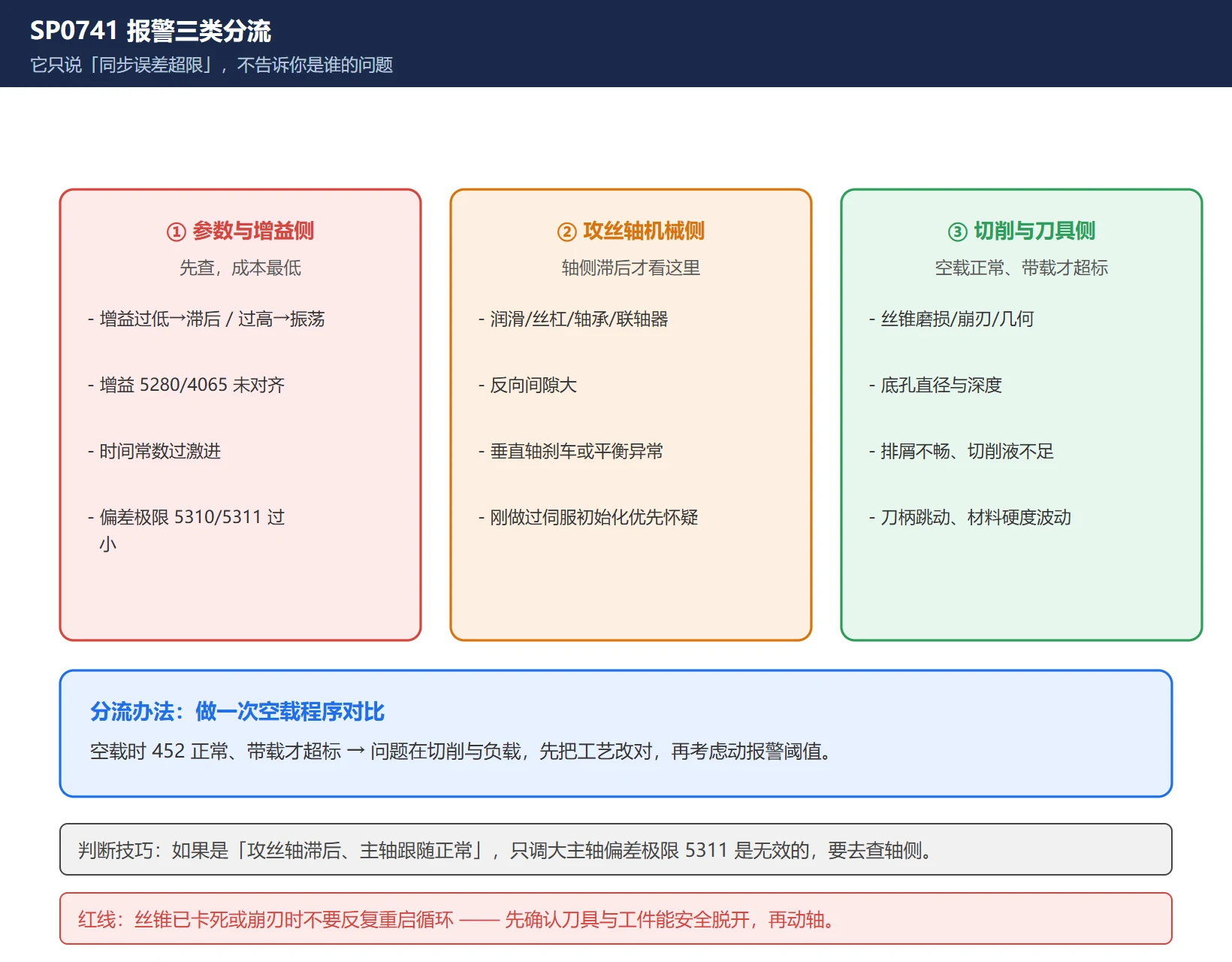
Task: Select the caption "轴侧滞后才看这里"
Action: [x=631, y=268]
